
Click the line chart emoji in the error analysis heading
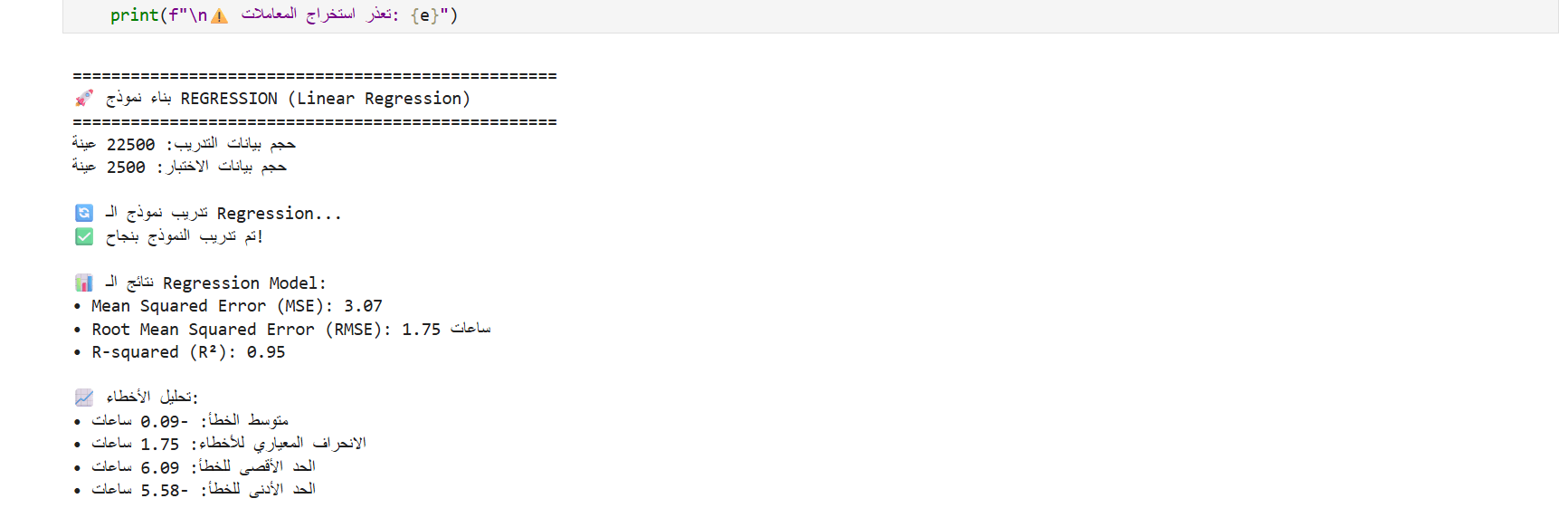tap(84, 398)
